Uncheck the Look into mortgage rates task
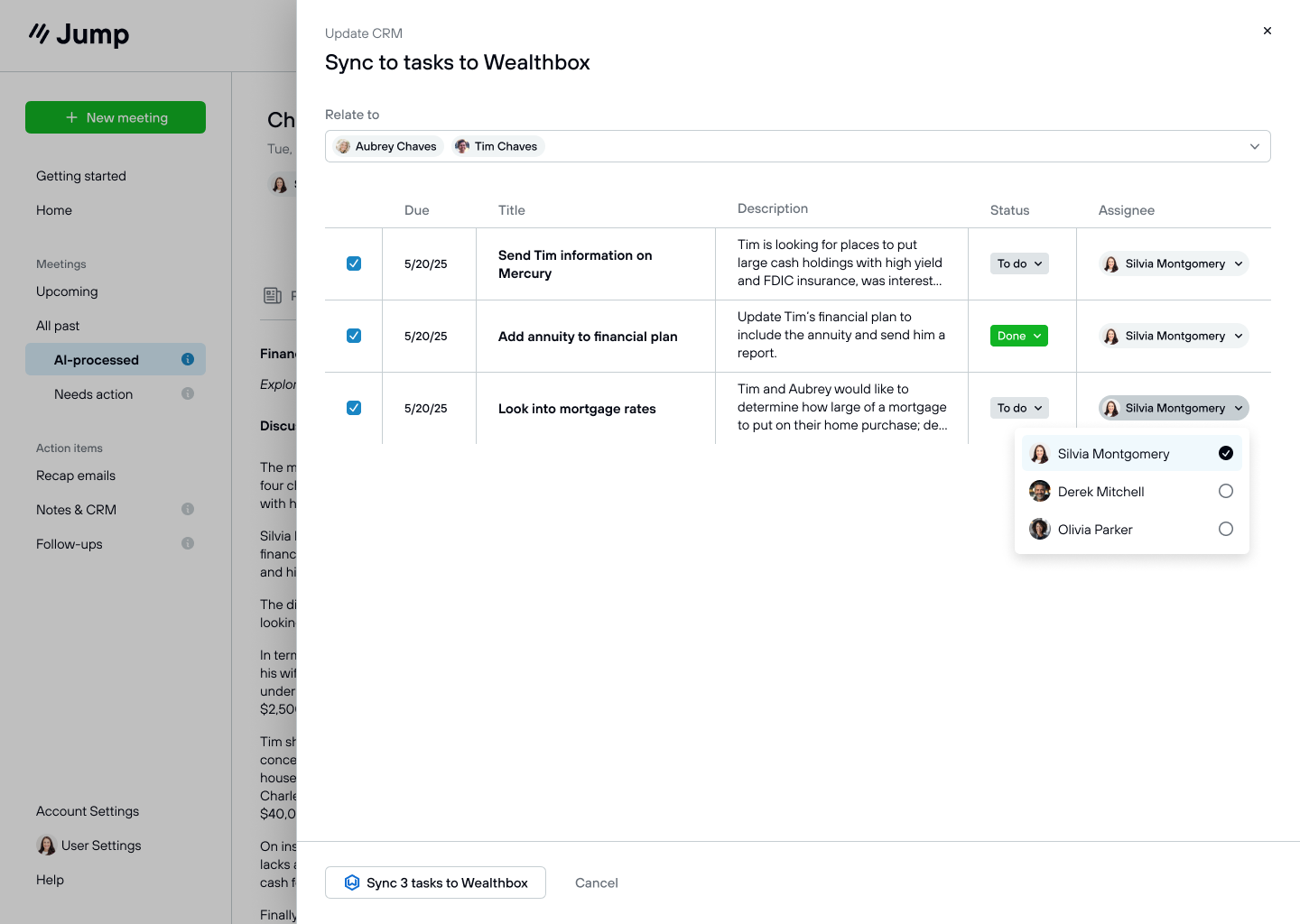This screenshot has width=1300, height=924. (x=354, y=408)
